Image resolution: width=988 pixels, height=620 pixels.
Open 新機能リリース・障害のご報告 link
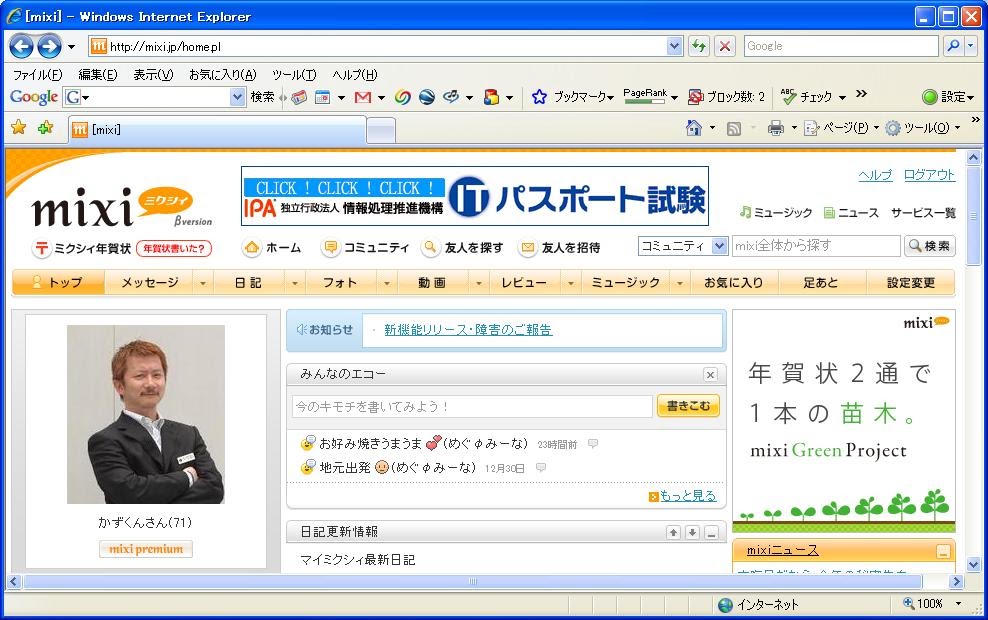point(468,330)
